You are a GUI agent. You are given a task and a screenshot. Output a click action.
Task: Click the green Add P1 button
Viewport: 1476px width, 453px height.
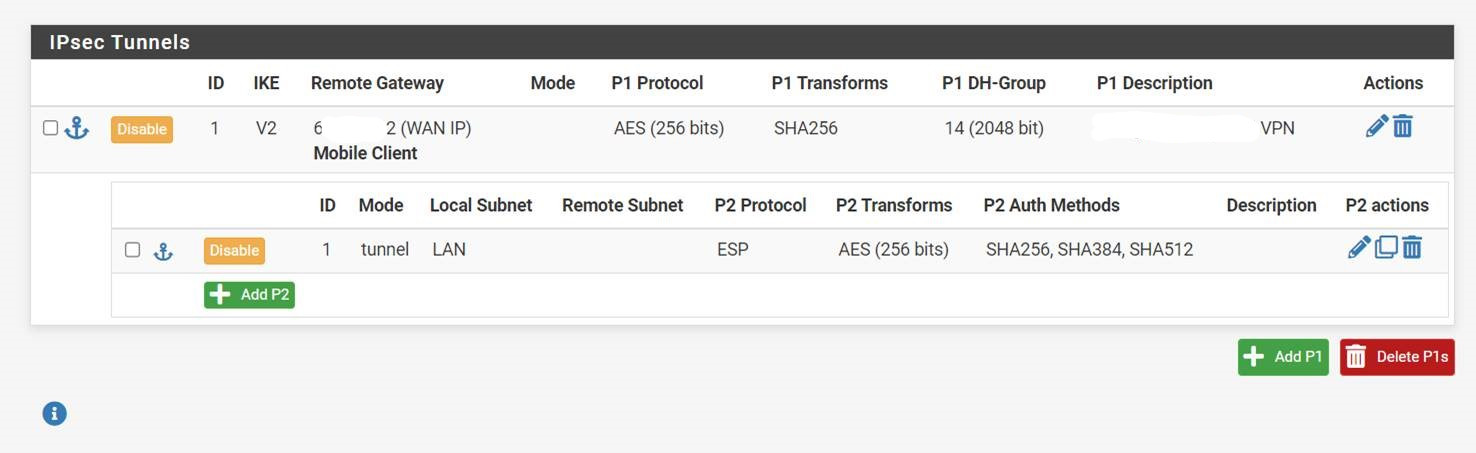(x=1283, y=357)
